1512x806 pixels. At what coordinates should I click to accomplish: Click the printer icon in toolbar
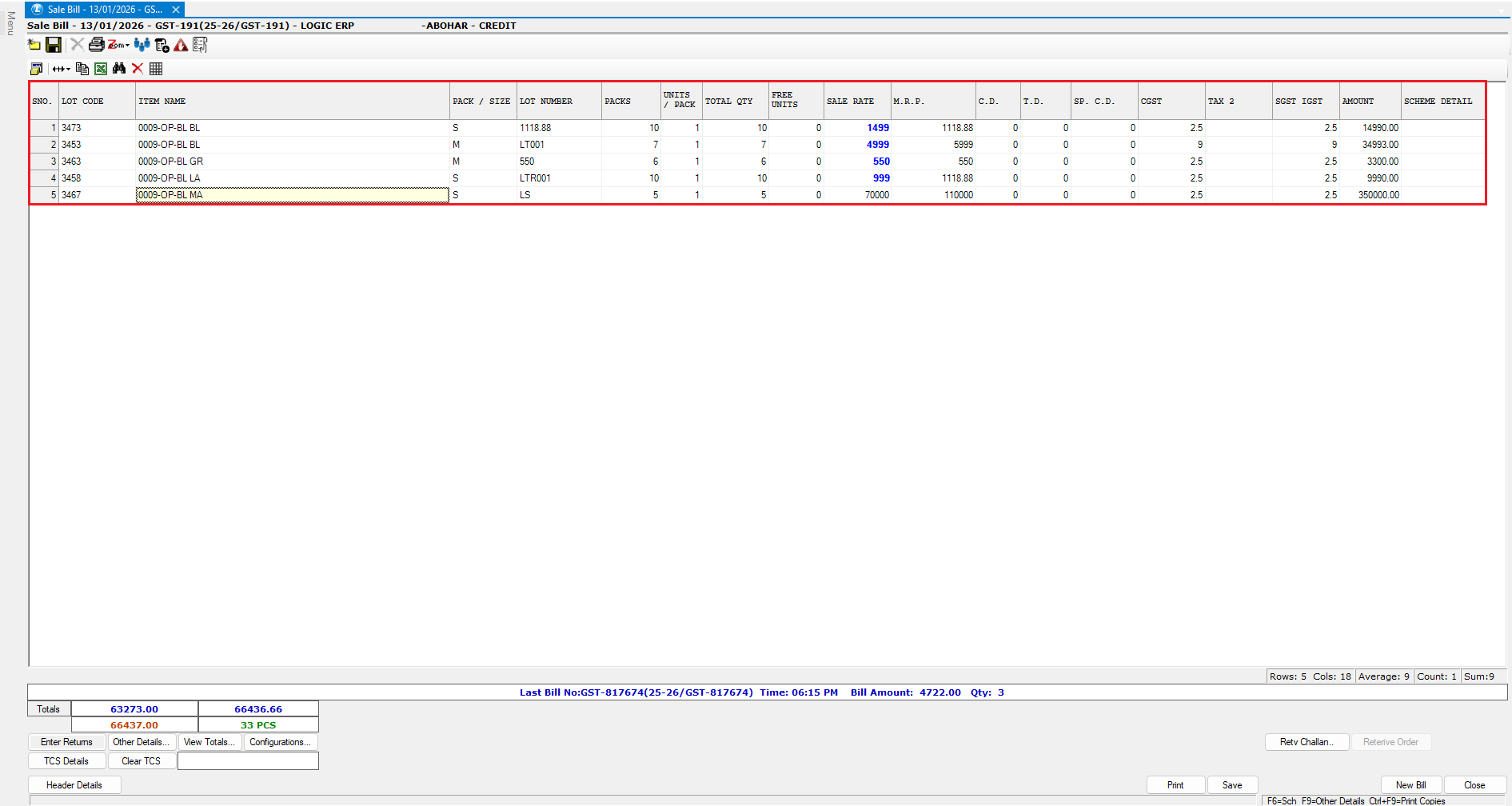tap(96, 45)
